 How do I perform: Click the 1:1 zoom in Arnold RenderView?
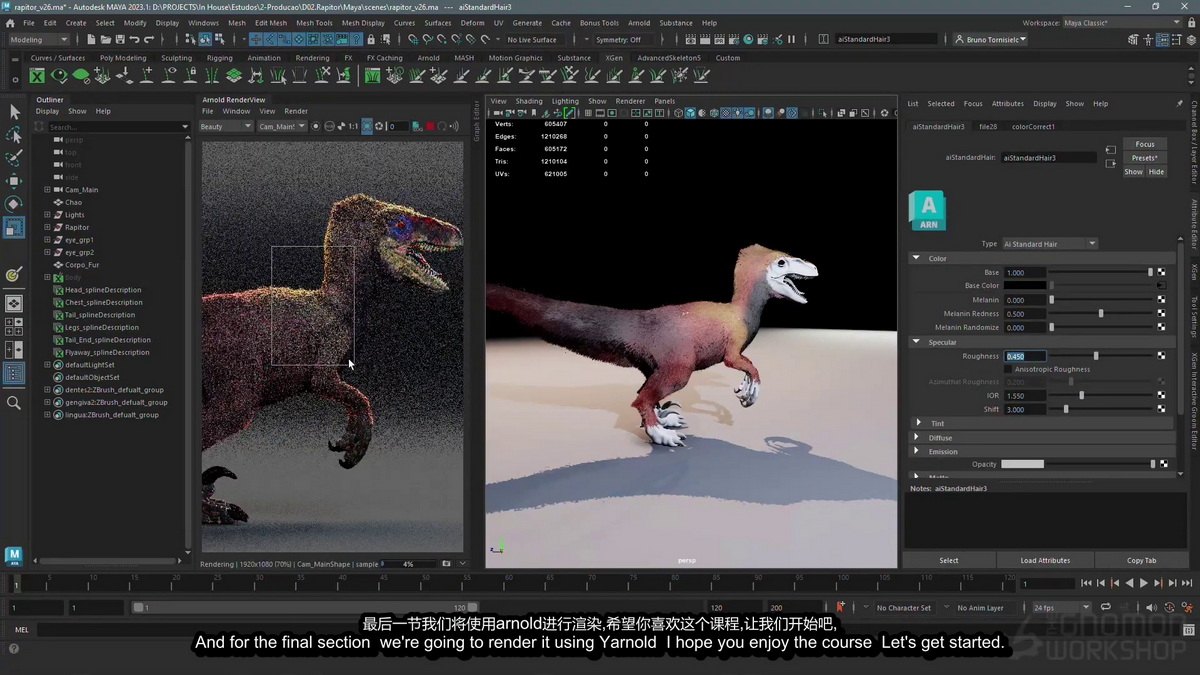pos(353,127)
